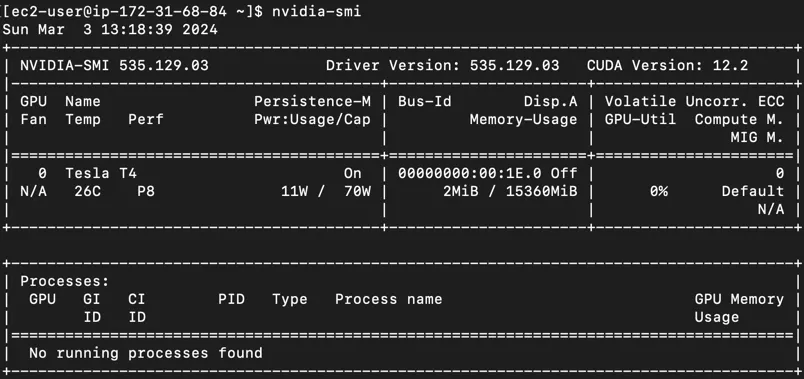Click the nvidia-smi command text
Viewport: 804px width, 379px height.
click(x=316, y=11)
